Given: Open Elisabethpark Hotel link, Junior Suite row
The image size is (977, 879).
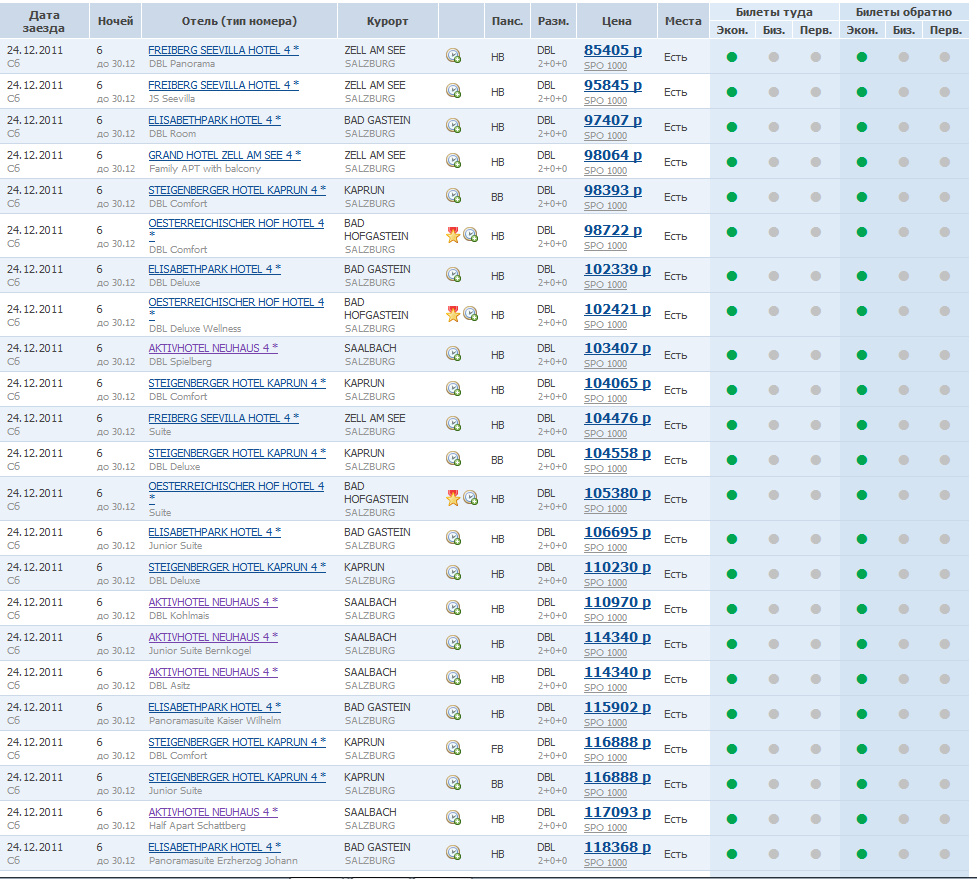Looking at the screenshot, I should 214,532.
